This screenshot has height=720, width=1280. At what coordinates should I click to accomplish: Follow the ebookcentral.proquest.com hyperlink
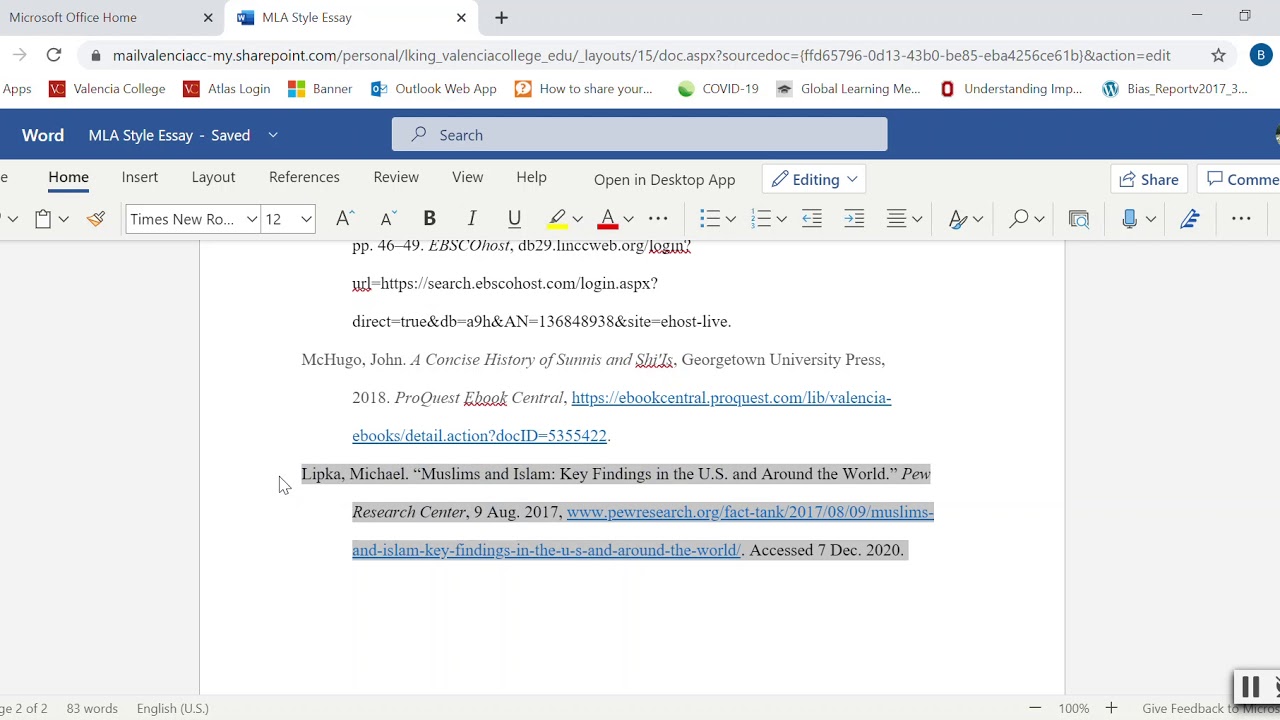(x=621, y=417)
